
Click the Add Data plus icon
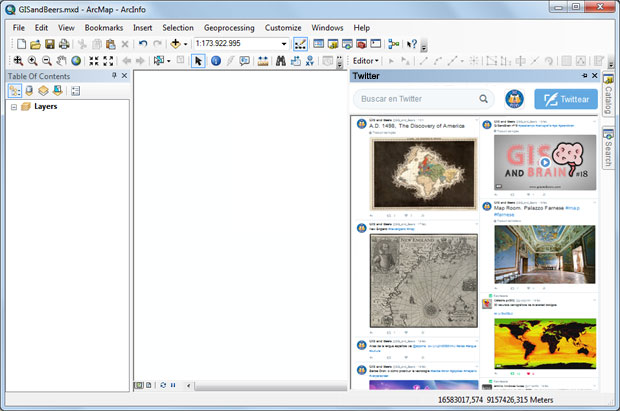(x=175, y=44)
